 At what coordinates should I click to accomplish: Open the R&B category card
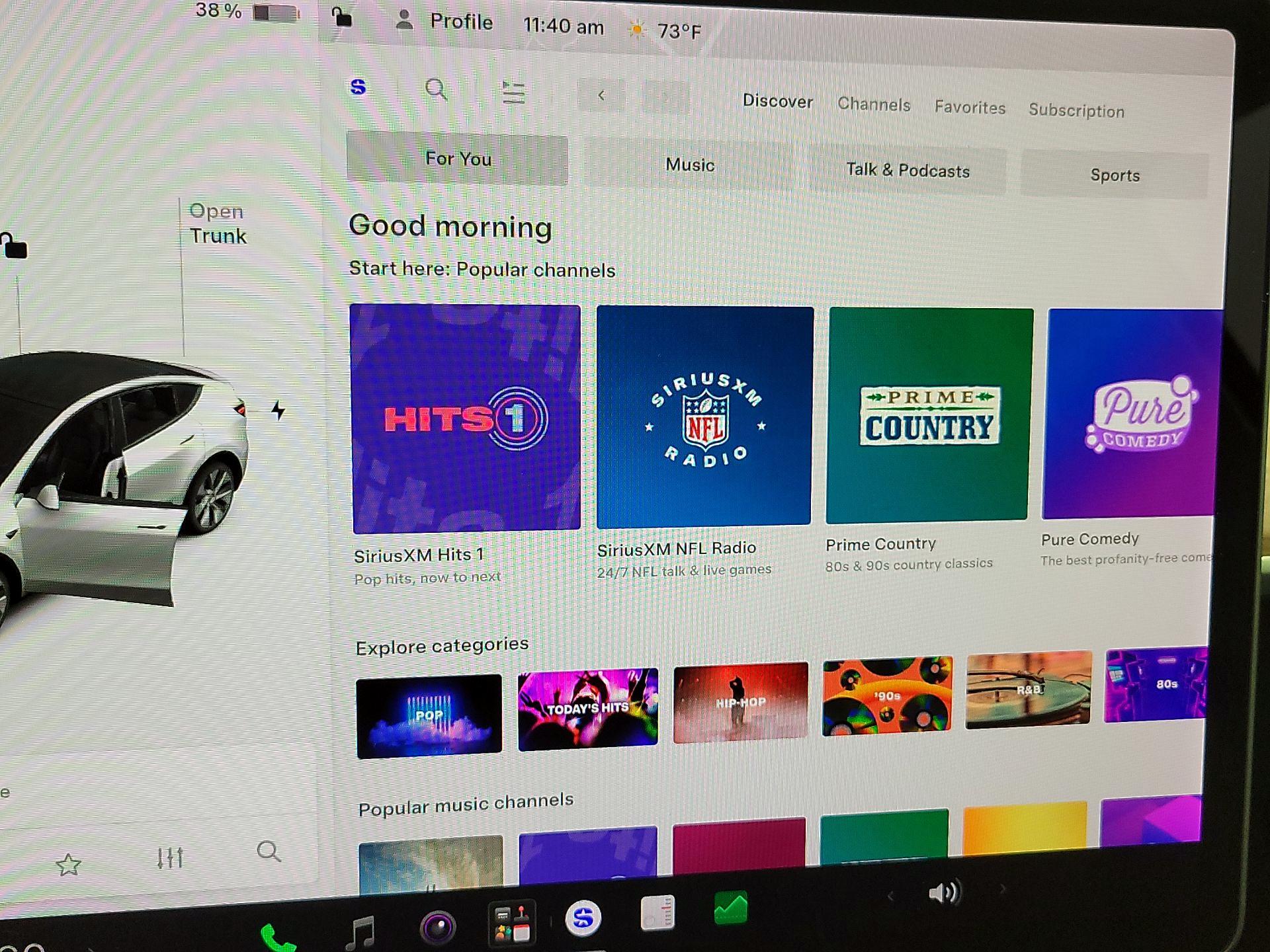pyautogui.click(x=1029, y=690)
